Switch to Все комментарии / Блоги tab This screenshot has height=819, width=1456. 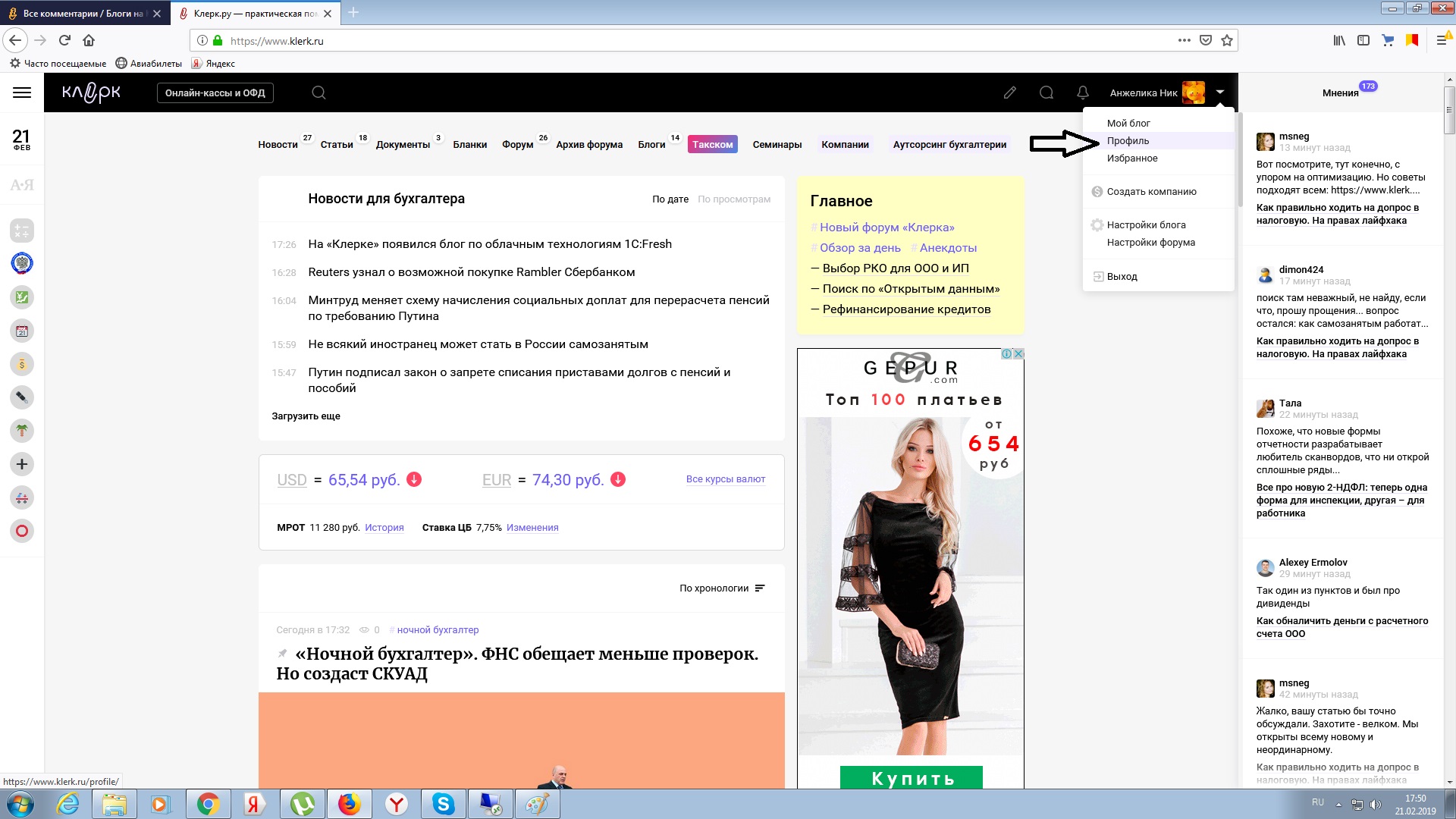[x=84, y=13]
